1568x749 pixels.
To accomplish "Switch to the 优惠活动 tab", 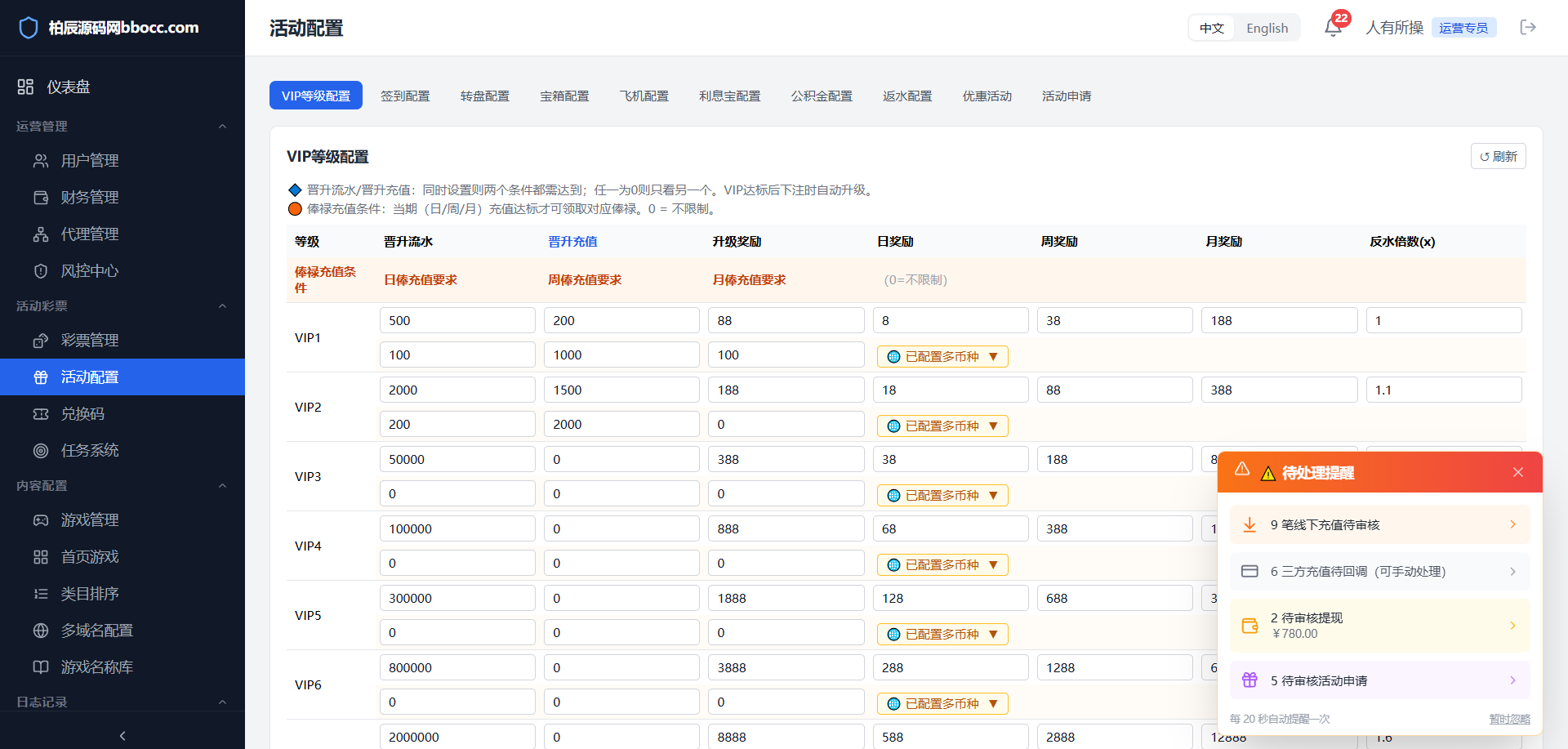I will (987, 96).
